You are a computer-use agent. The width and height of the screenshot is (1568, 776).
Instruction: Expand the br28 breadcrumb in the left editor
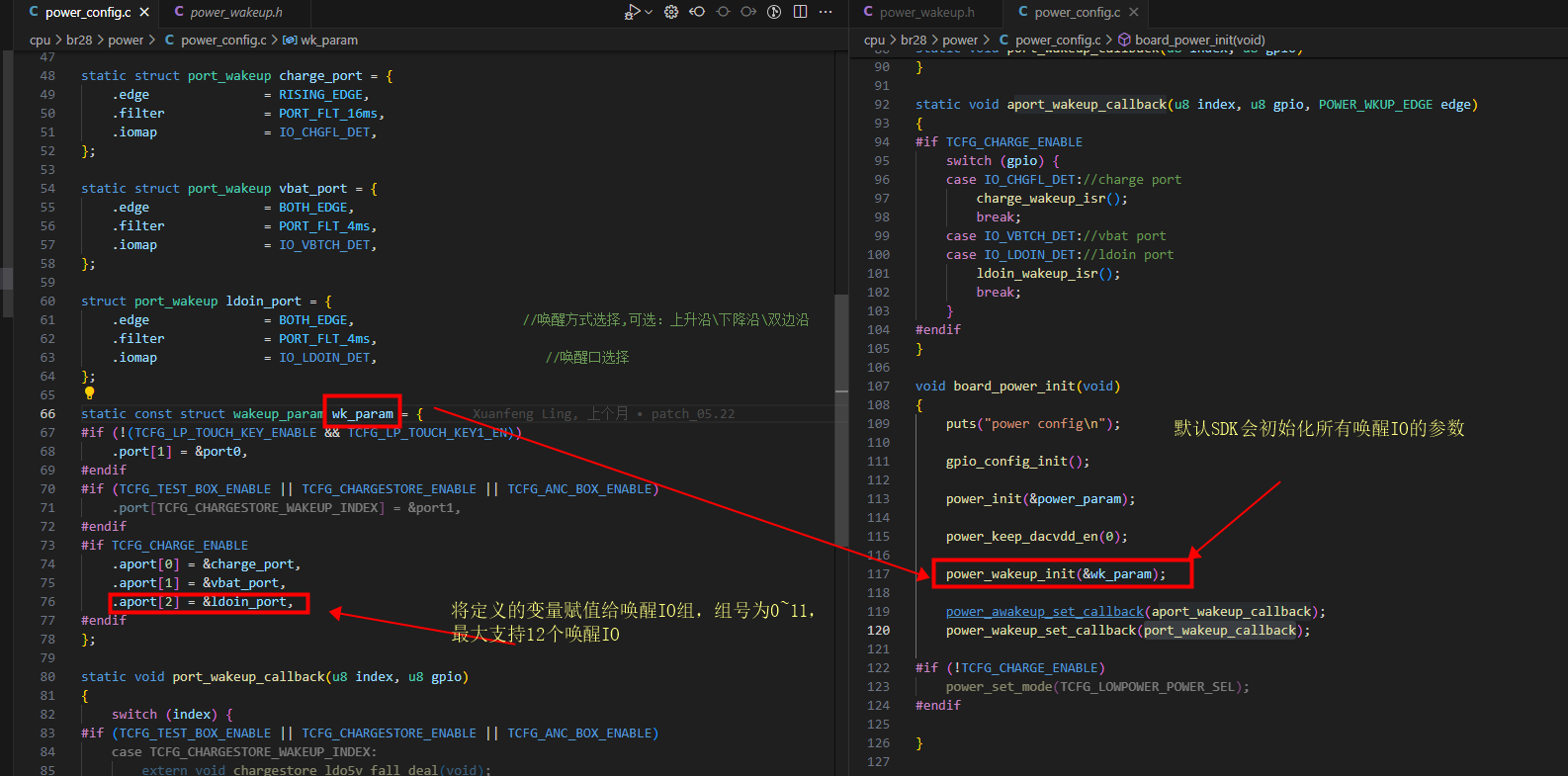[x=79, y=41]
